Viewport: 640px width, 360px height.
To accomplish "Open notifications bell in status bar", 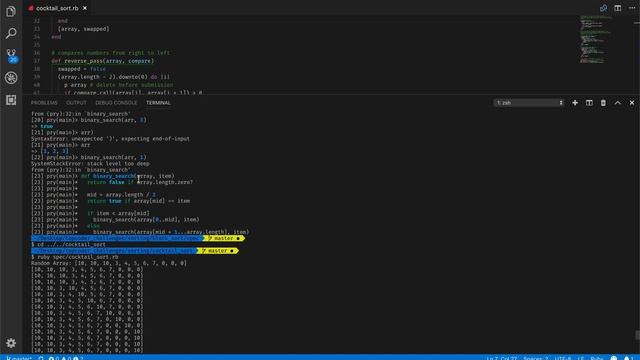I will pos(628,358).
